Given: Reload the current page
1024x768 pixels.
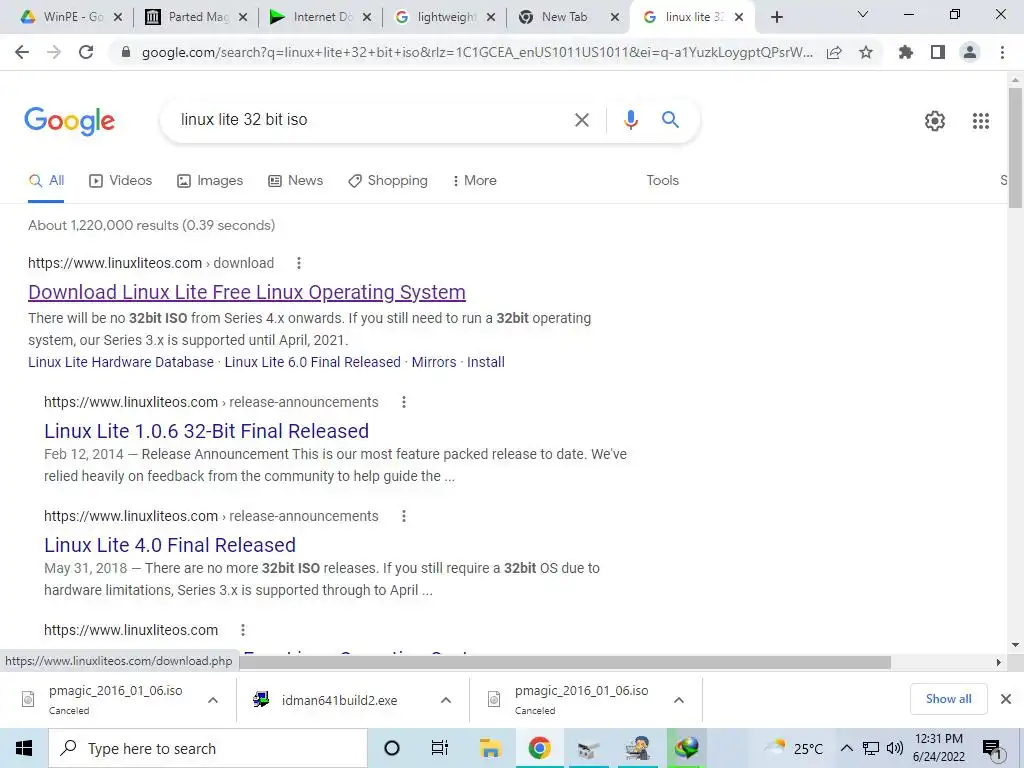Looking at the screenshot, I should tap(86, 52).
